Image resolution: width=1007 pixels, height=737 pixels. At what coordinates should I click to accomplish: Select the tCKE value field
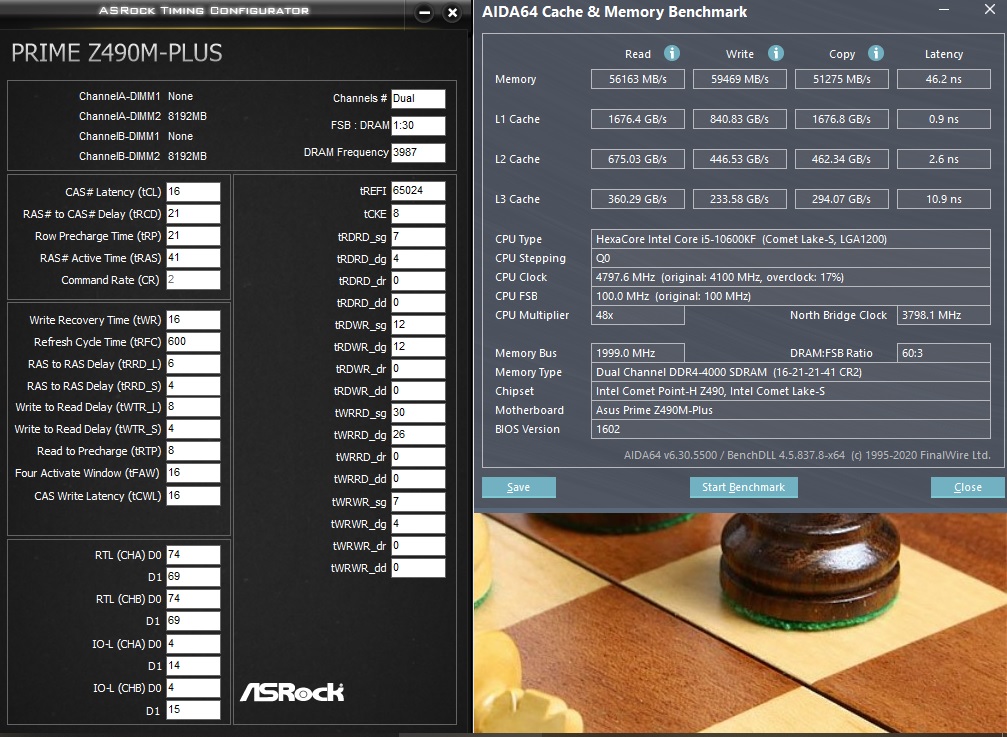418,214
